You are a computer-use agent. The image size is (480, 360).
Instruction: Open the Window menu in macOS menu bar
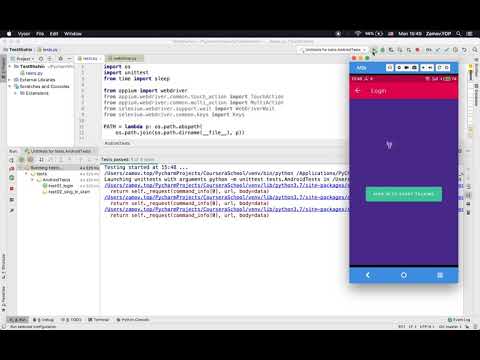tap(73, 34)
